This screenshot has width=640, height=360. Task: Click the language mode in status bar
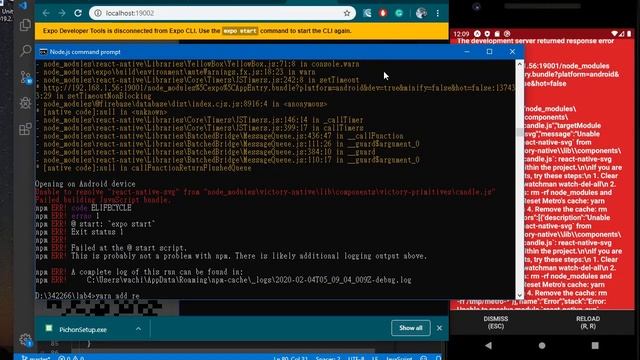click(399, 358)
